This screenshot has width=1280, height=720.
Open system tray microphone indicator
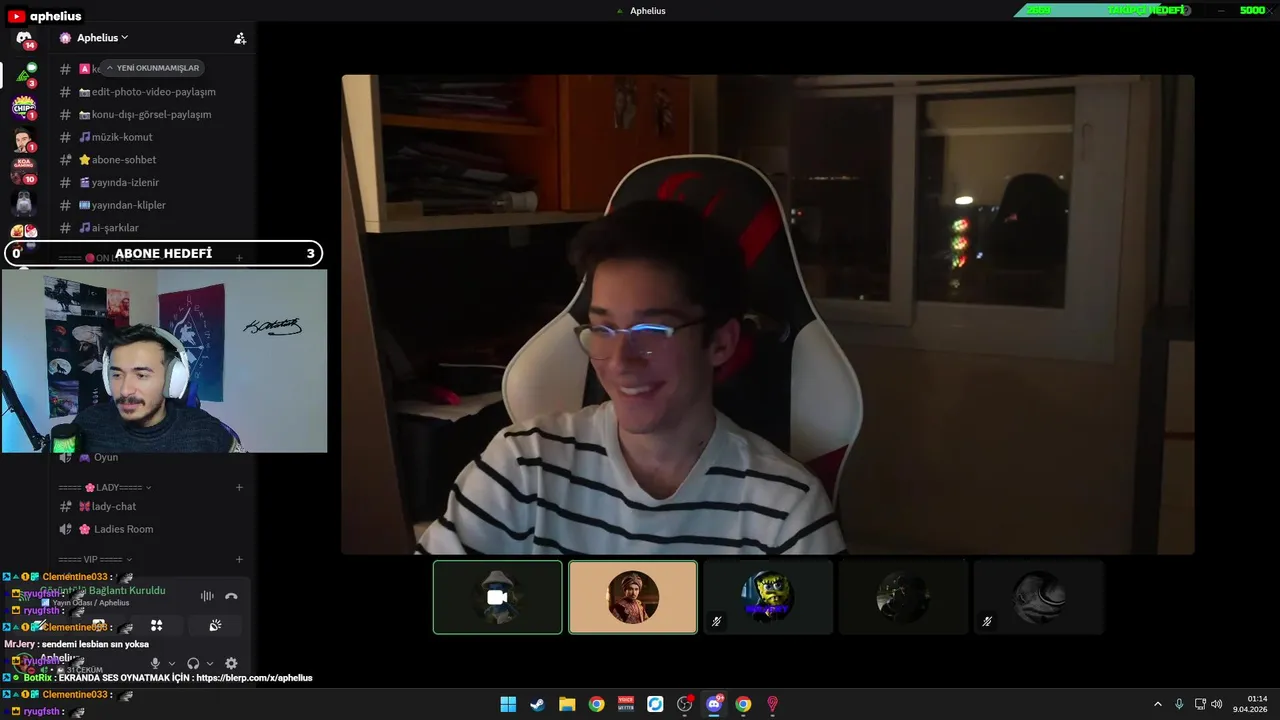pyautogui.click(x=1179, y=704)
